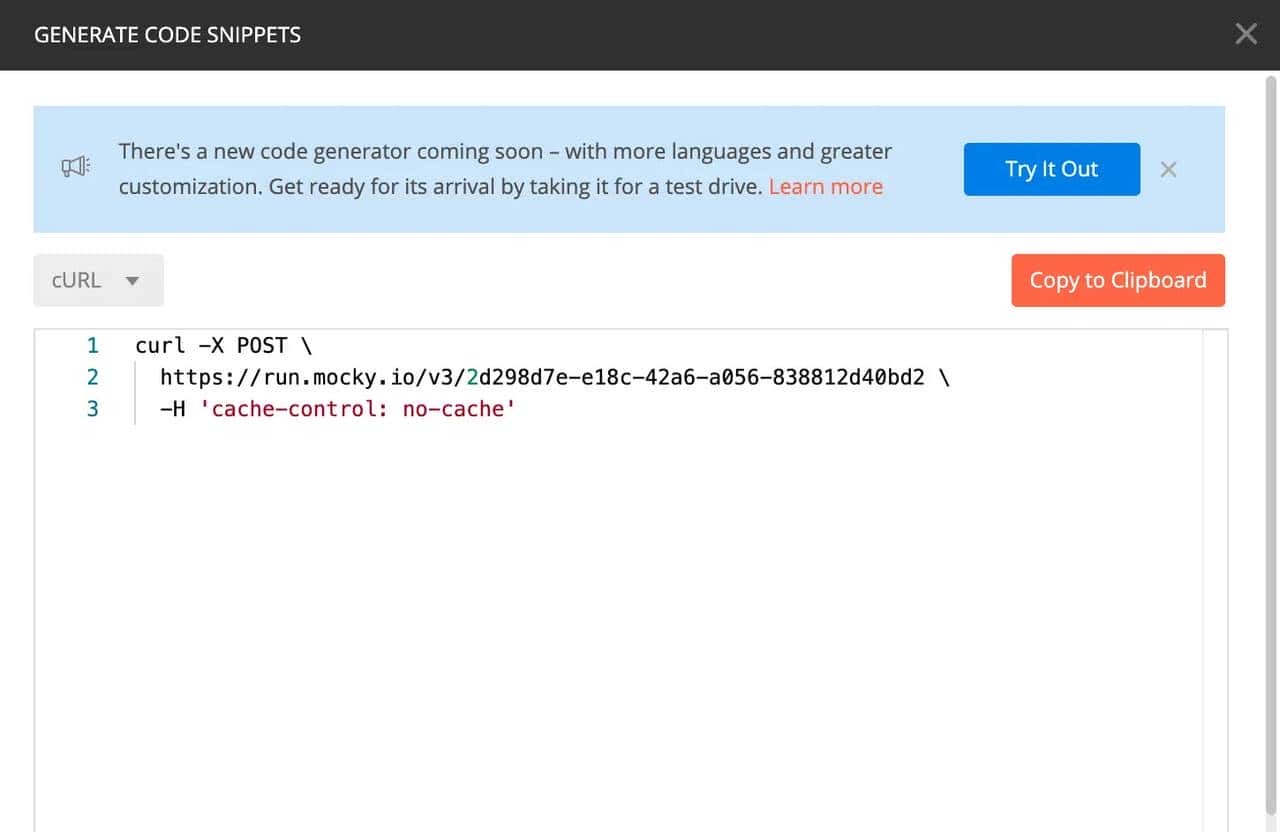Click the megaphone announcement icon
Screen dimensions: 1280x832
pos(76,169)
